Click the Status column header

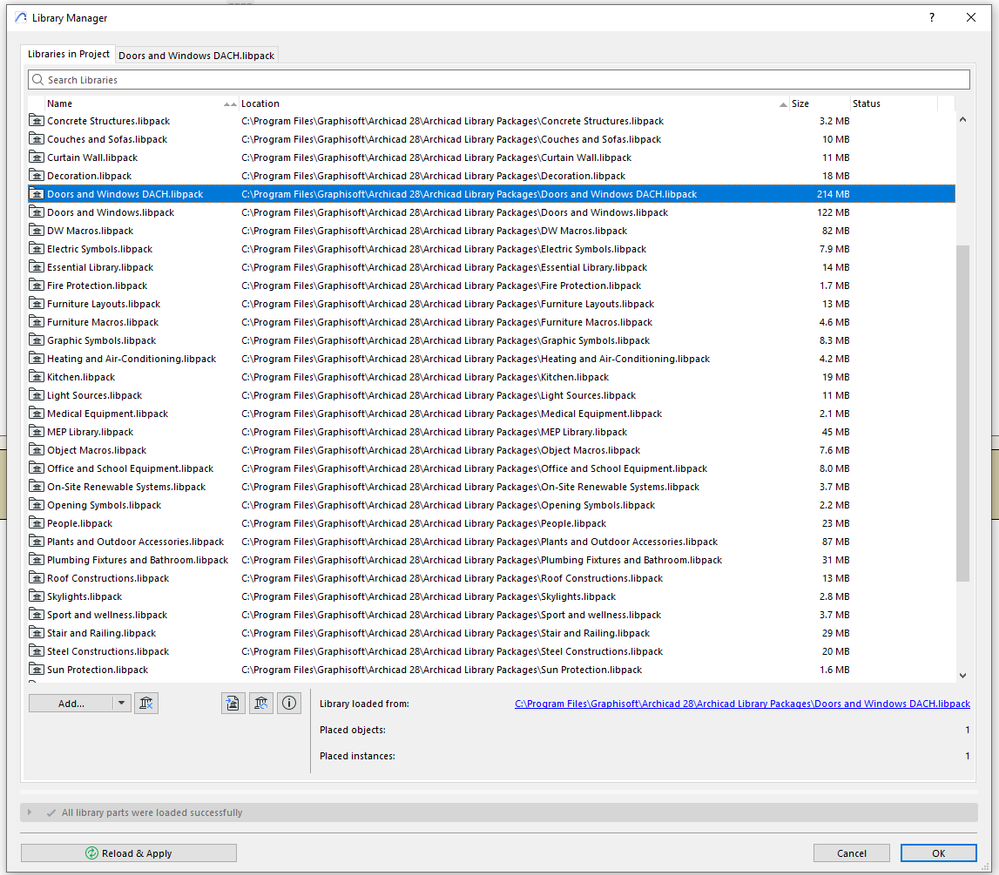pos(894,103)
